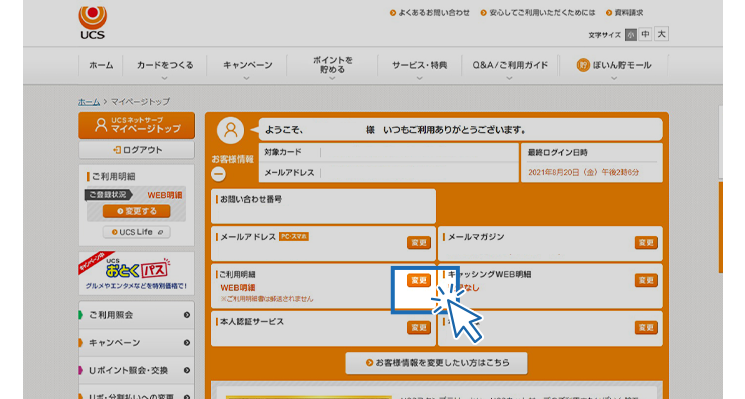The height and width of the screenshot is (399, 745).
Task: Expand chevron under カードをつくる
Action: (x=164, y=78)
